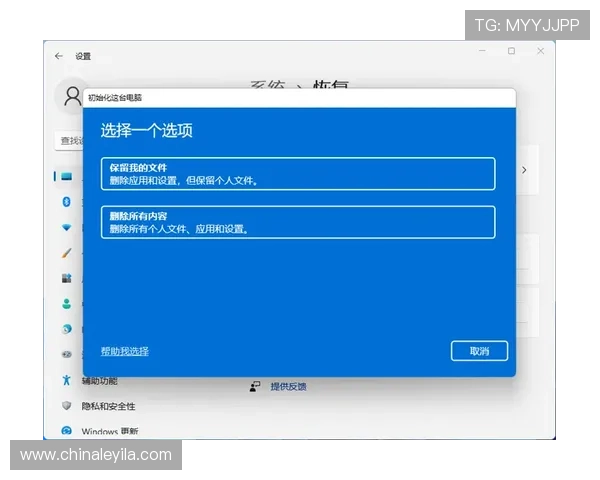Open the Gaming controller sidebar icon
This screenshot has height=480, width=600.
point(67,354)
